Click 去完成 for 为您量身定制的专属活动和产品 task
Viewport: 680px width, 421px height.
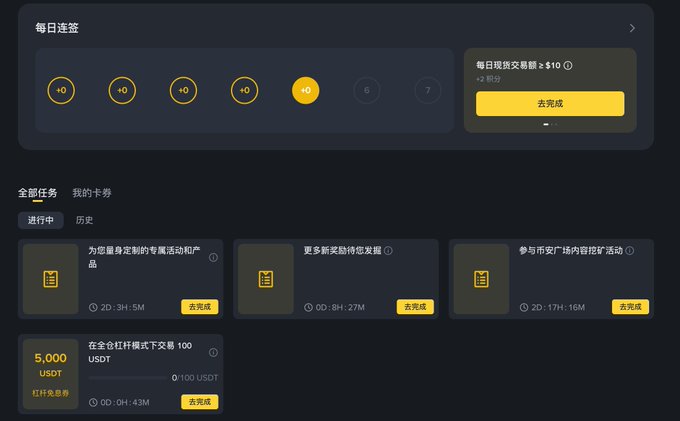(x=199, y=307)
